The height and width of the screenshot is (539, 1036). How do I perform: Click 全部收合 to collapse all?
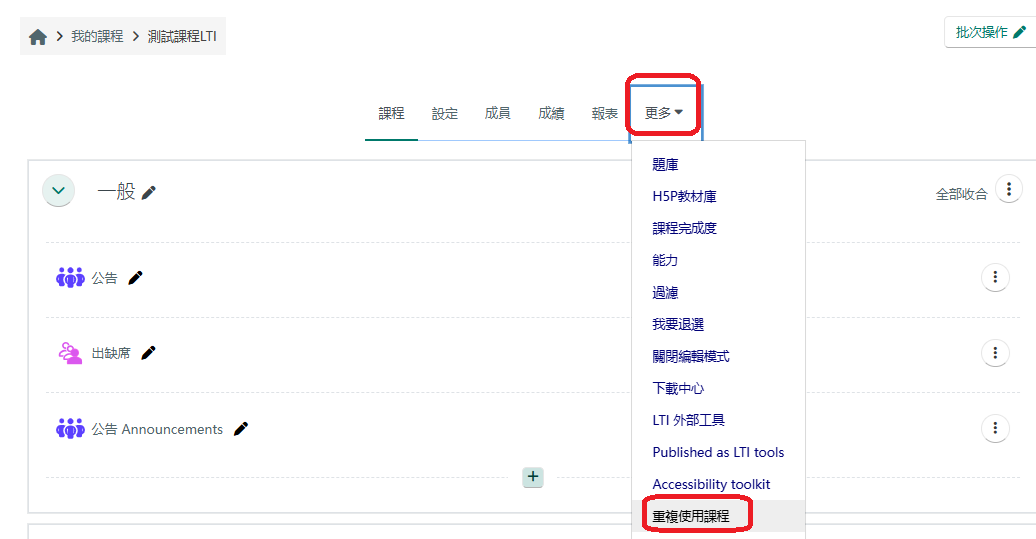point(961,194)
